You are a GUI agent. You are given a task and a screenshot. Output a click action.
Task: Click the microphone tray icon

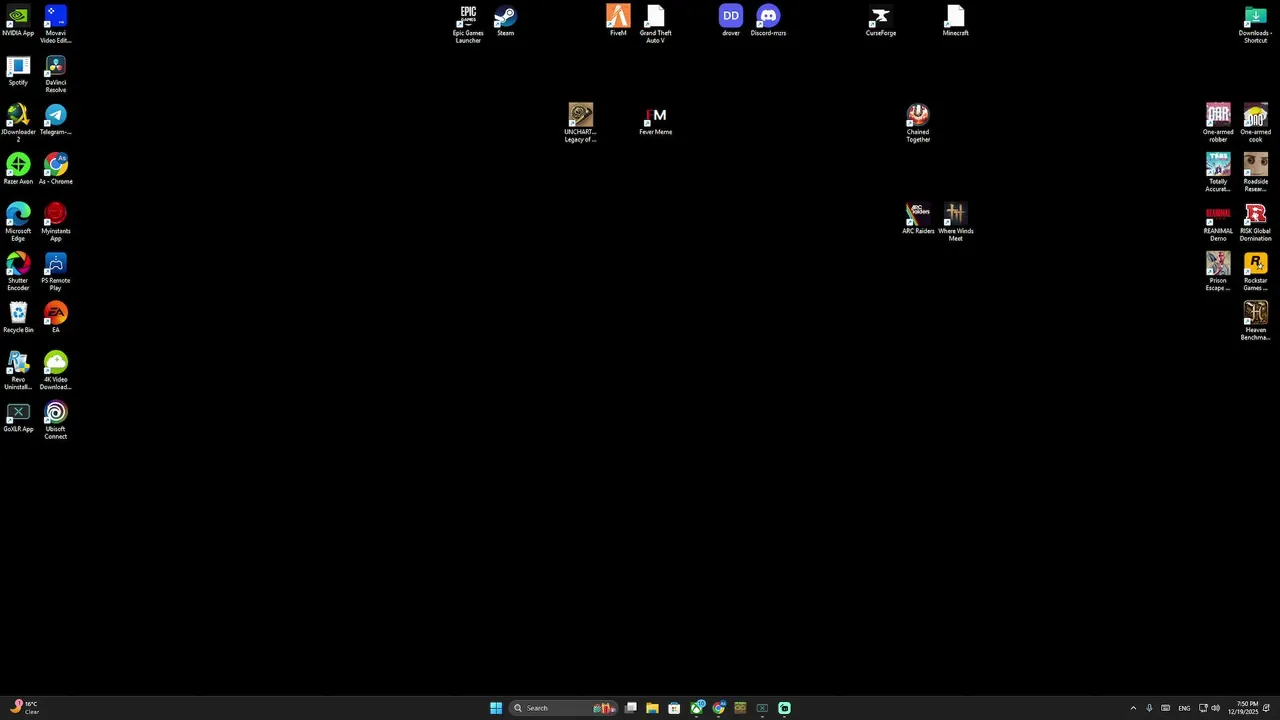(x=1149, y=708)
